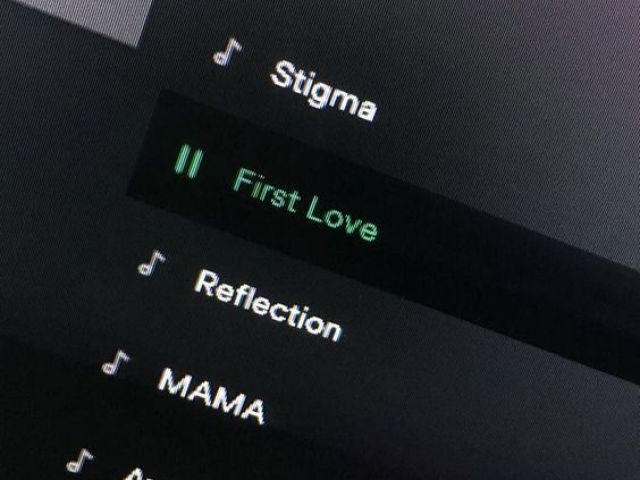Click the music note icon beside MAMA
640x480 pixels.
tap(115, 362)
